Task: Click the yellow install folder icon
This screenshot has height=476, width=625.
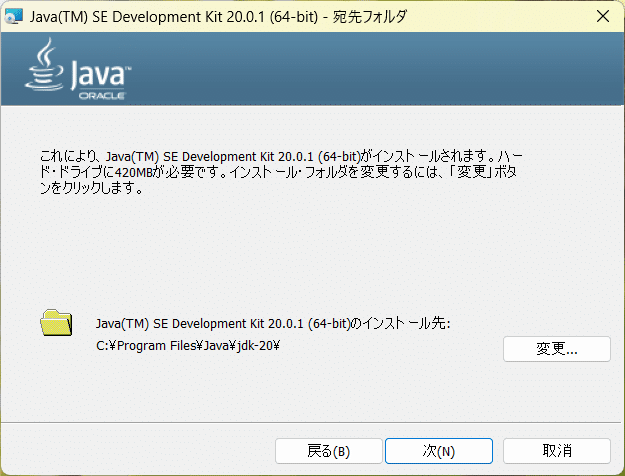Action: (56, 323)
